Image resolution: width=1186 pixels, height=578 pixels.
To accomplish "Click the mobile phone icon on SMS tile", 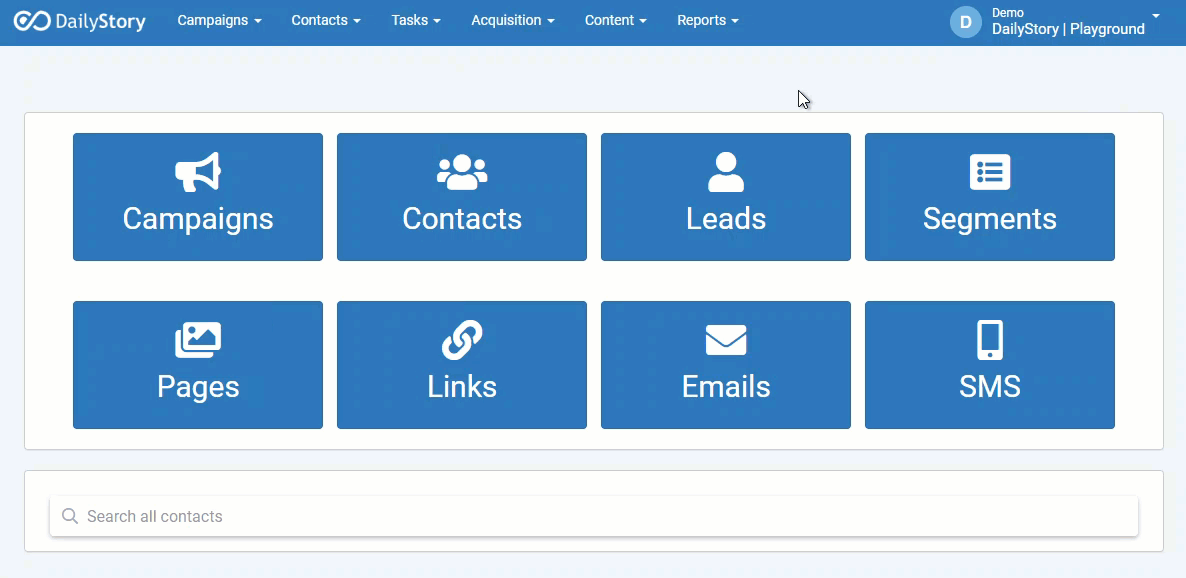I will 989,340.
